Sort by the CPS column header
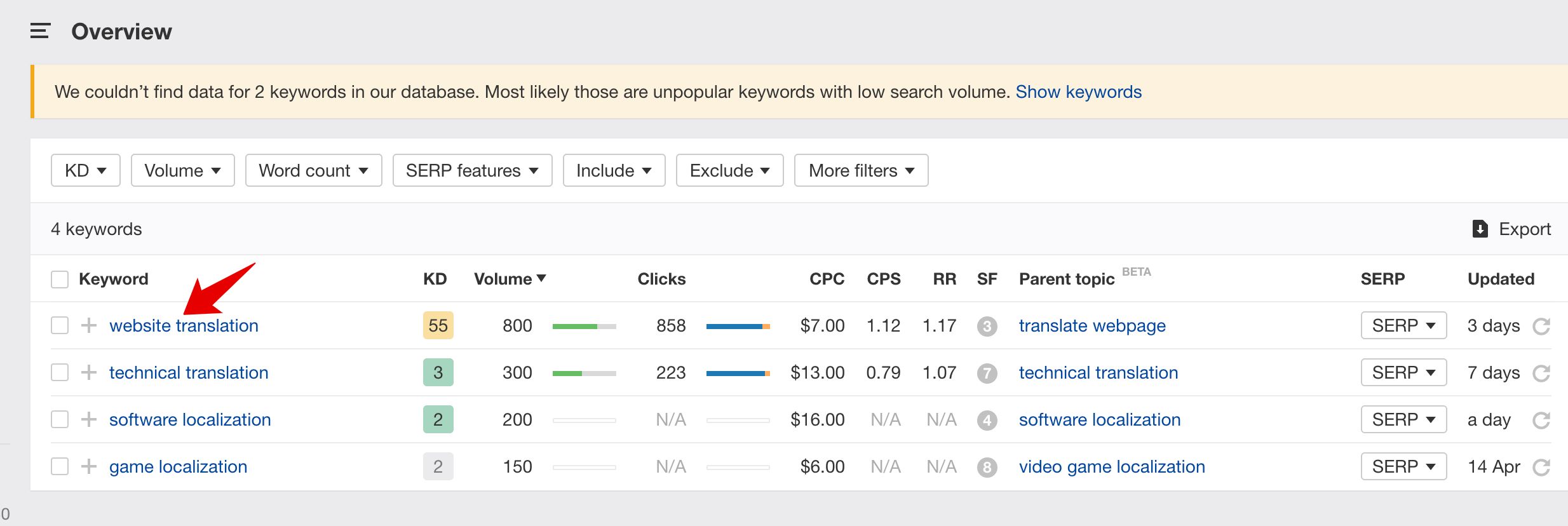Viewport: 1568px width, 526px height. (884, 279)
